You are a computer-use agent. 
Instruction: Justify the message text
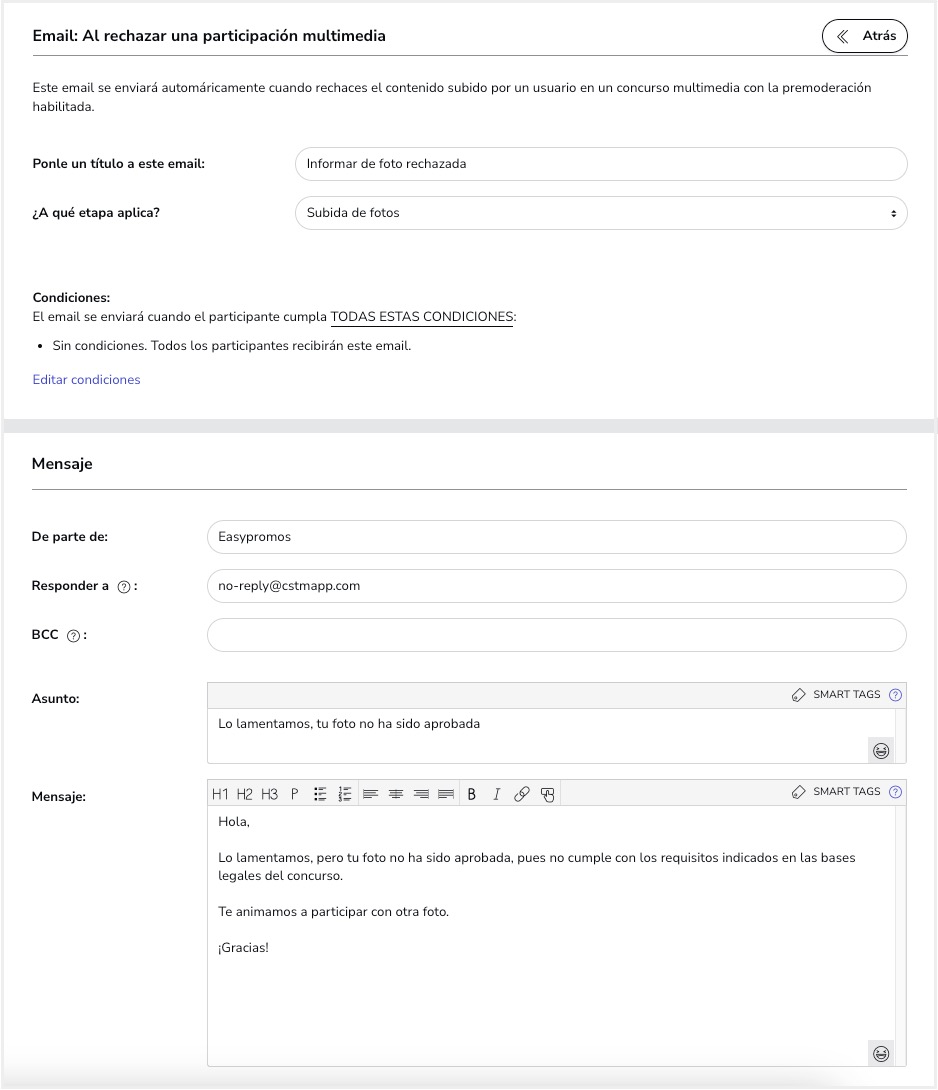[446, 794]
